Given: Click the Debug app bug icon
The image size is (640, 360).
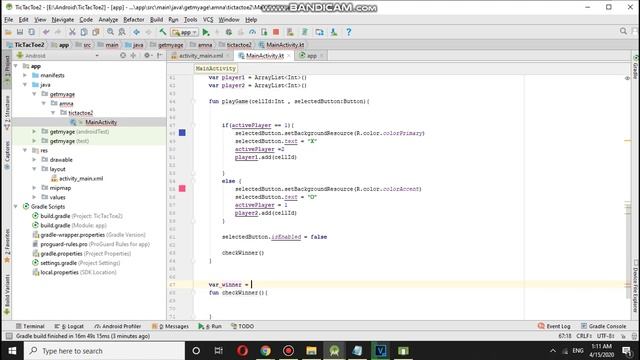Looking at the screenshot, I should (229, 32).
